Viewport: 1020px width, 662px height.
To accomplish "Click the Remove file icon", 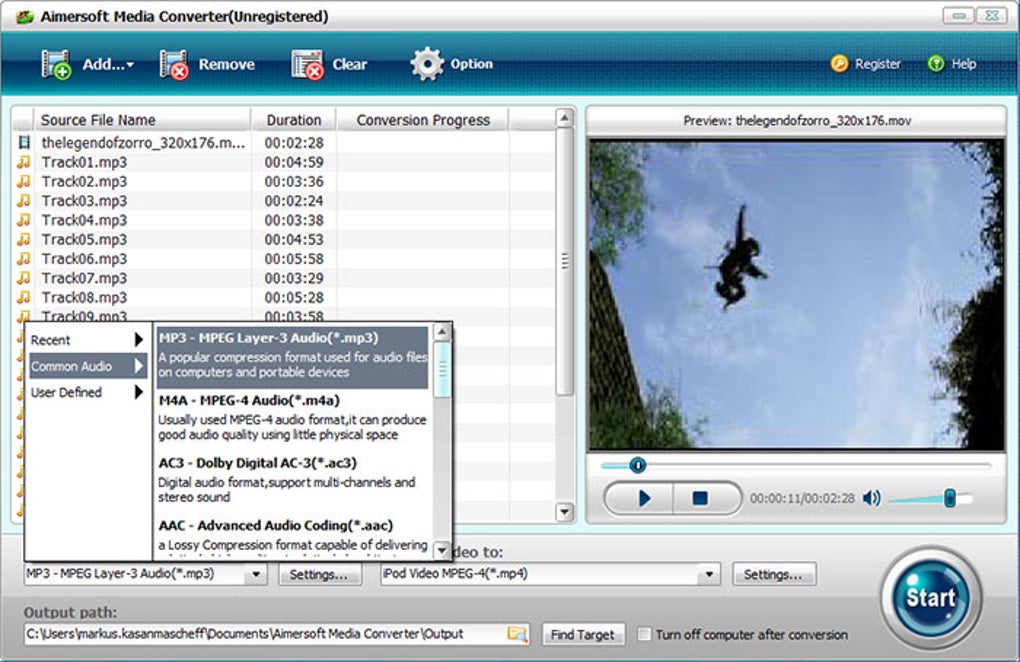I will coord(174,64).
